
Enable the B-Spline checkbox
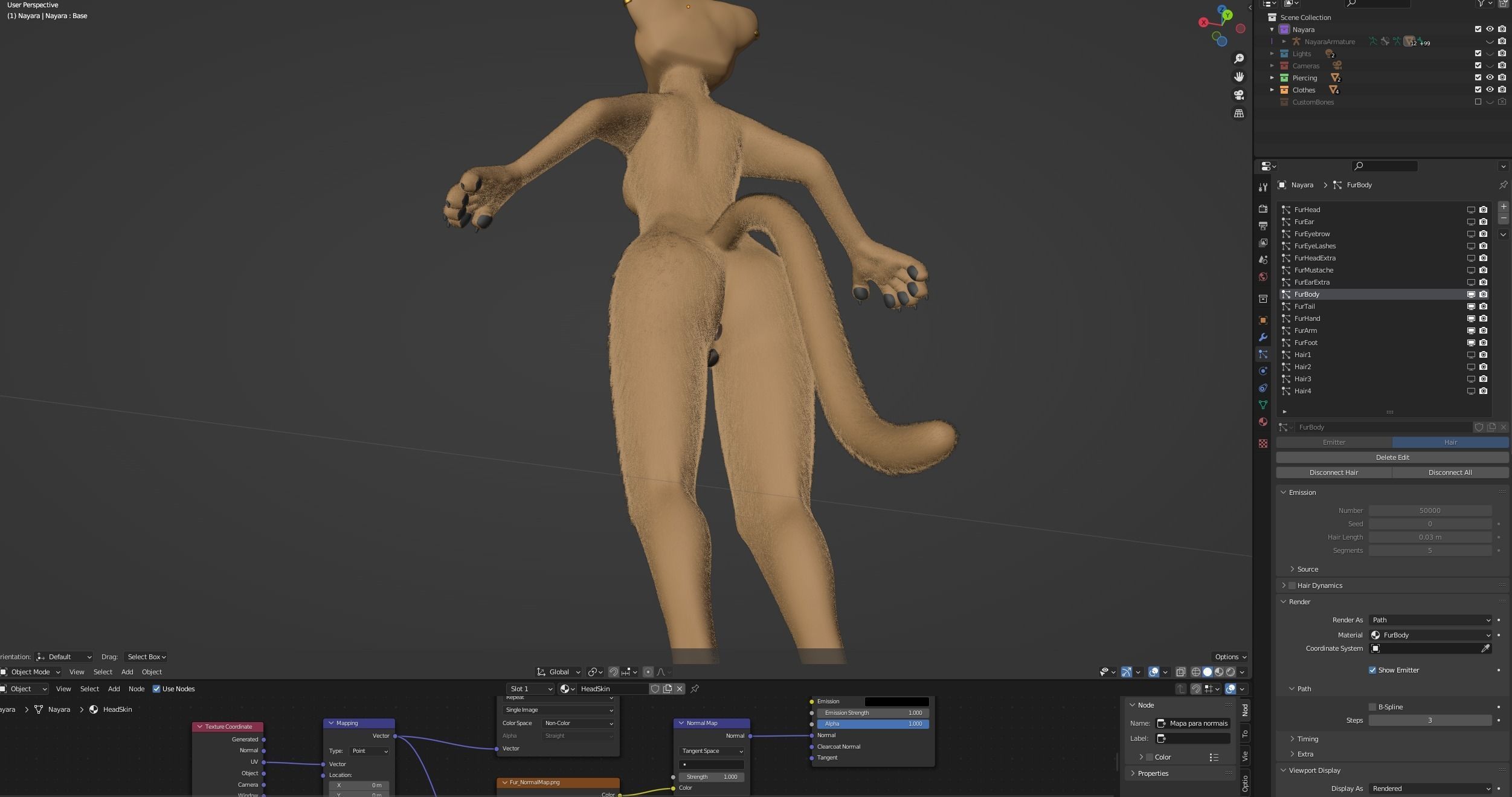1372,707
